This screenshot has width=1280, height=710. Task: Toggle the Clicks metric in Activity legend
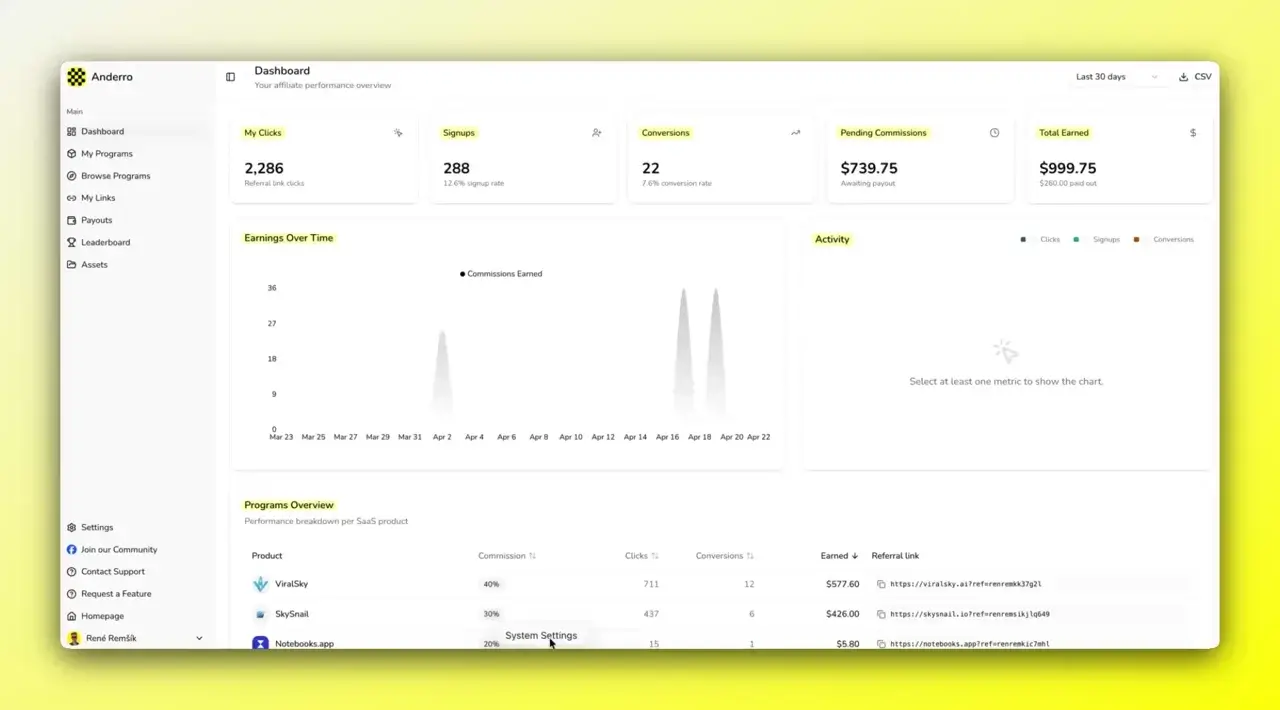coord(1041,240)
